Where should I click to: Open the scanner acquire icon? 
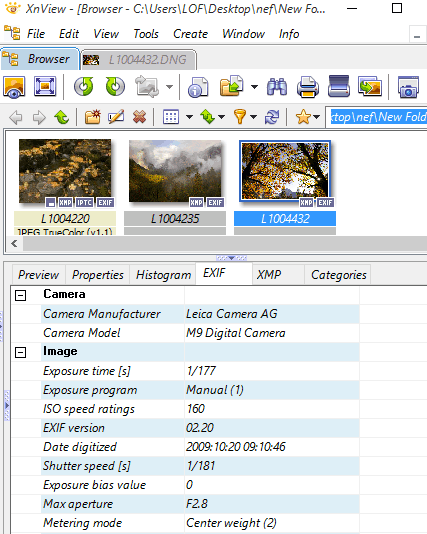[x=339, y=86]
